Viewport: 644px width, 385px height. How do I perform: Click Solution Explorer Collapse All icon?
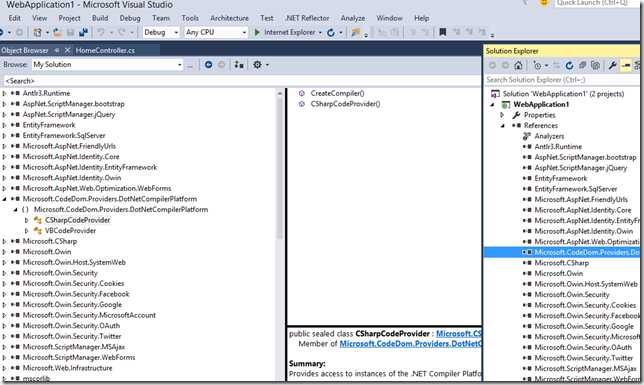pyautogui.click(x=582, y=65)
